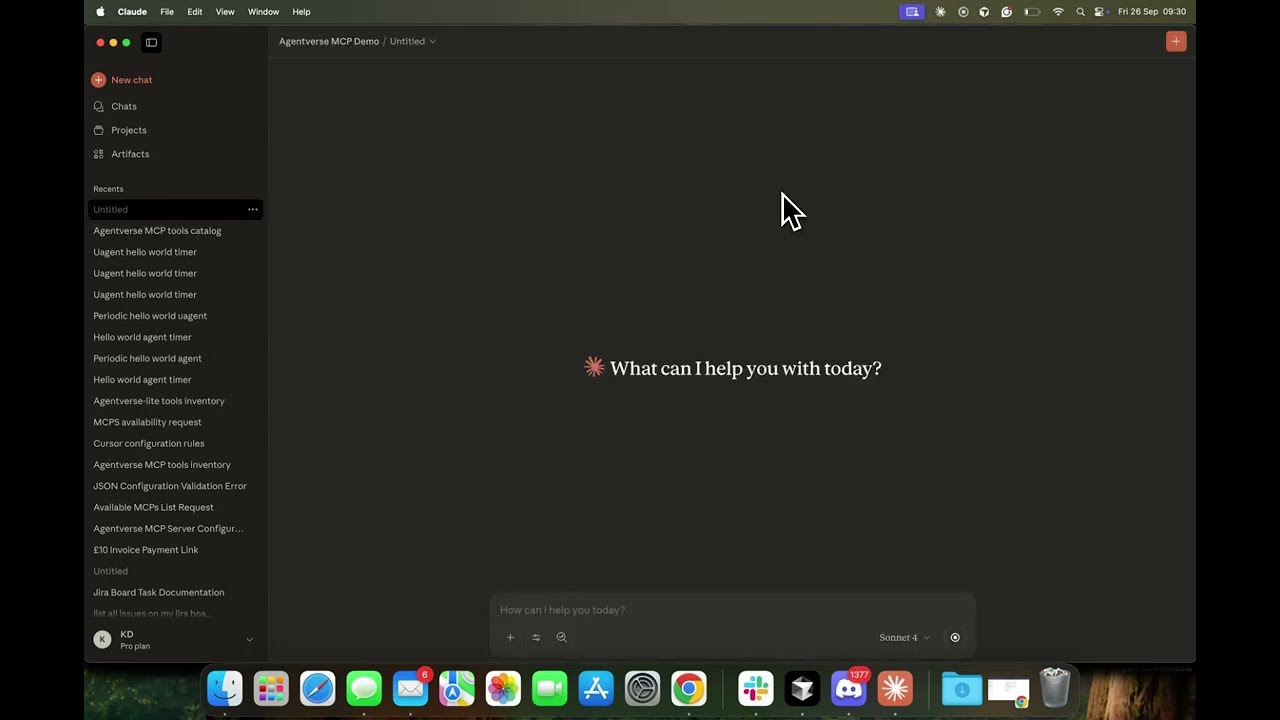The width and height of the screenshot is (1280, 720).
Task: Open 'MCPS availability request' chat
Action: coord(147,422)
